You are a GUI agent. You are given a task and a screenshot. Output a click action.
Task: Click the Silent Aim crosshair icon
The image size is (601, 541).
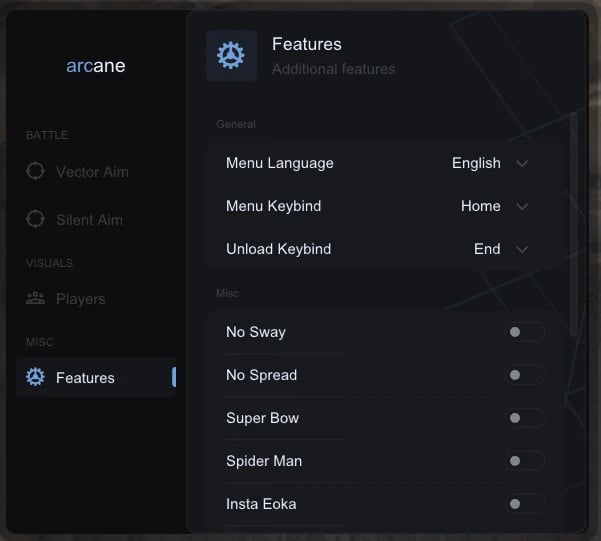[x=36, y=219]
